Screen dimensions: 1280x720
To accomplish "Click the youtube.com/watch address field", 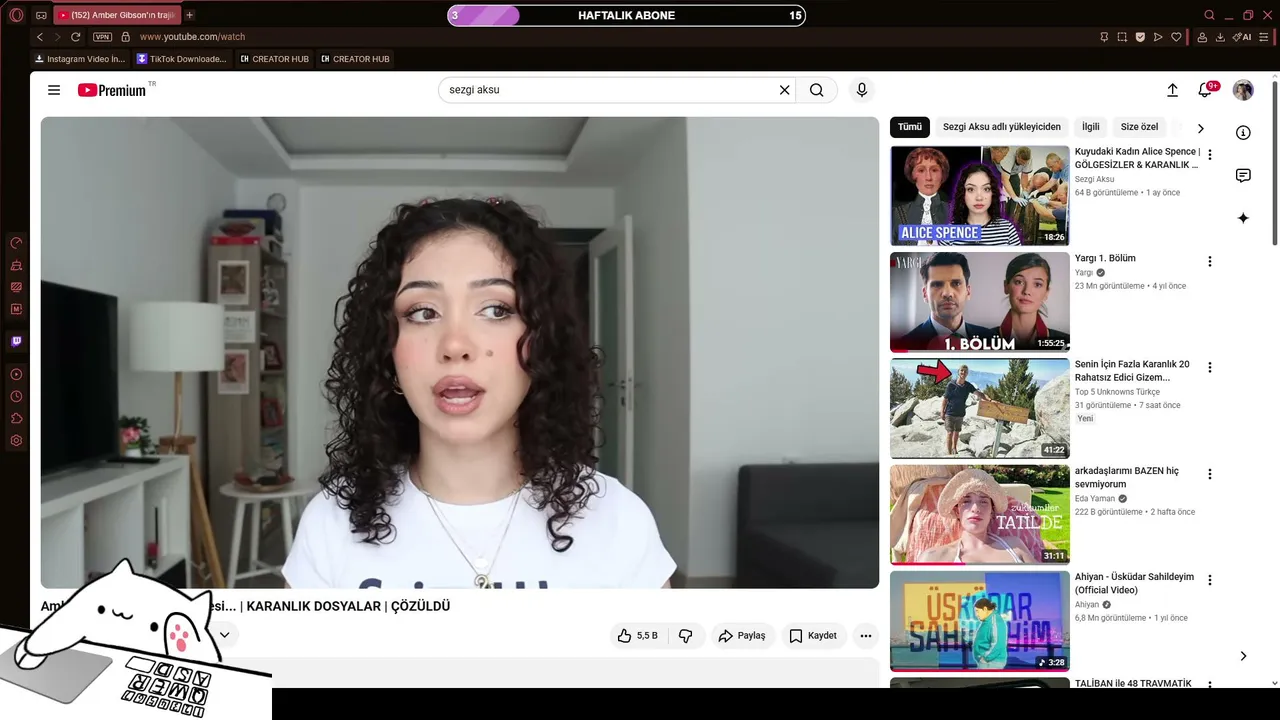I will point(192,37).
